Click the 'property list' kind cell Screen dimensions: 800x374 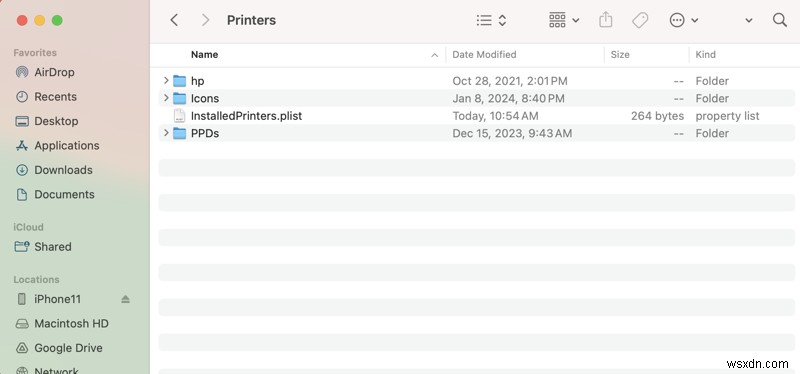coord(727,116)
